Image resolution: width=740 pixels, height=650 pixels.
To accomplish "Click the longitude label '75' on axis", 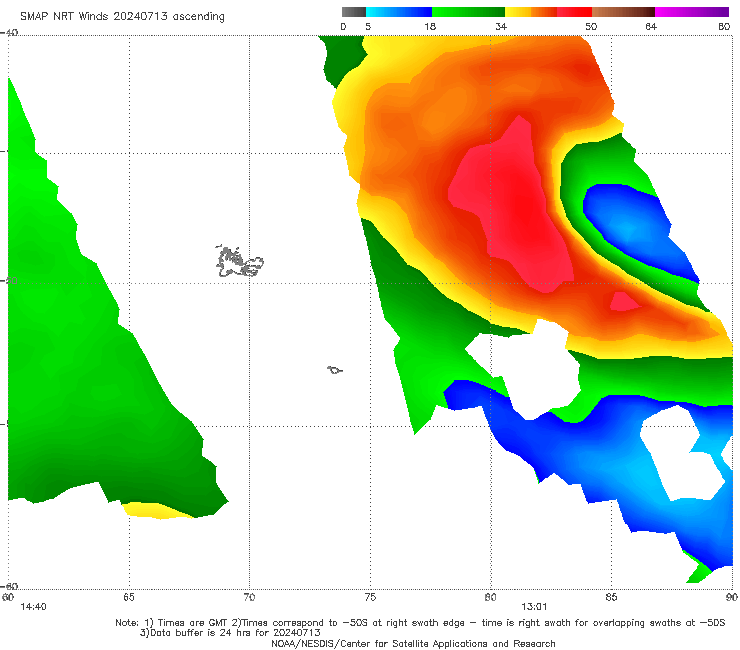I will click(370, 597).
